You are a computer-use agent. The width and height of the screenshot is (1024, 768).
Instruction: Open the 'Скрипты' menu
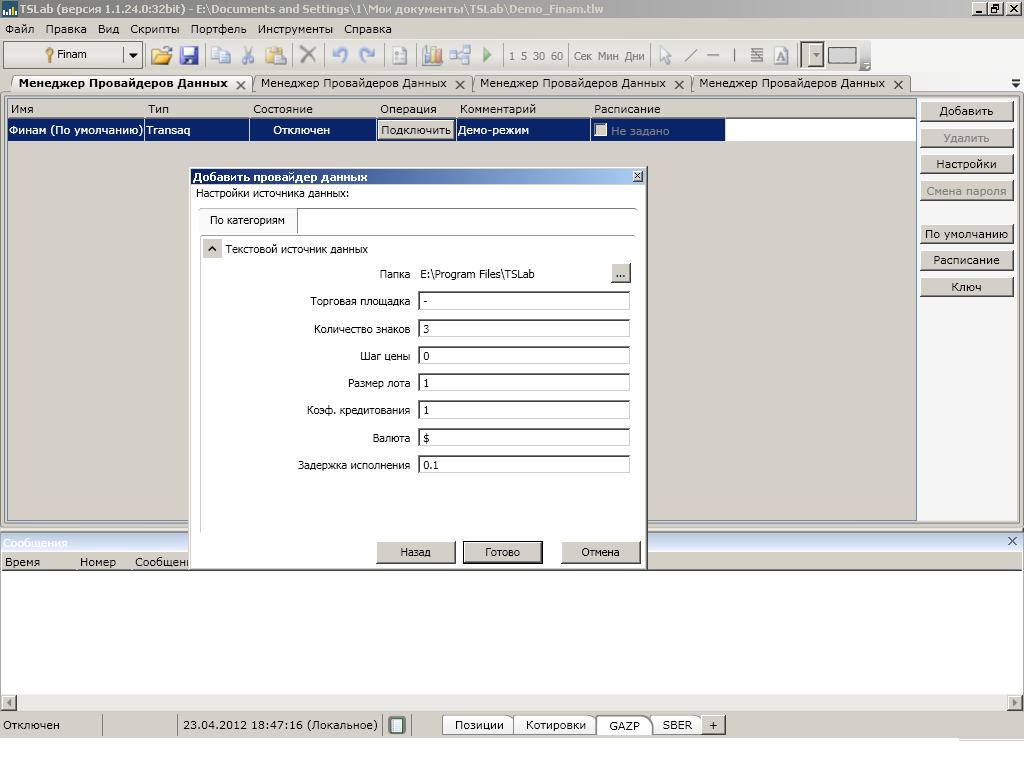tap(154, 29)
